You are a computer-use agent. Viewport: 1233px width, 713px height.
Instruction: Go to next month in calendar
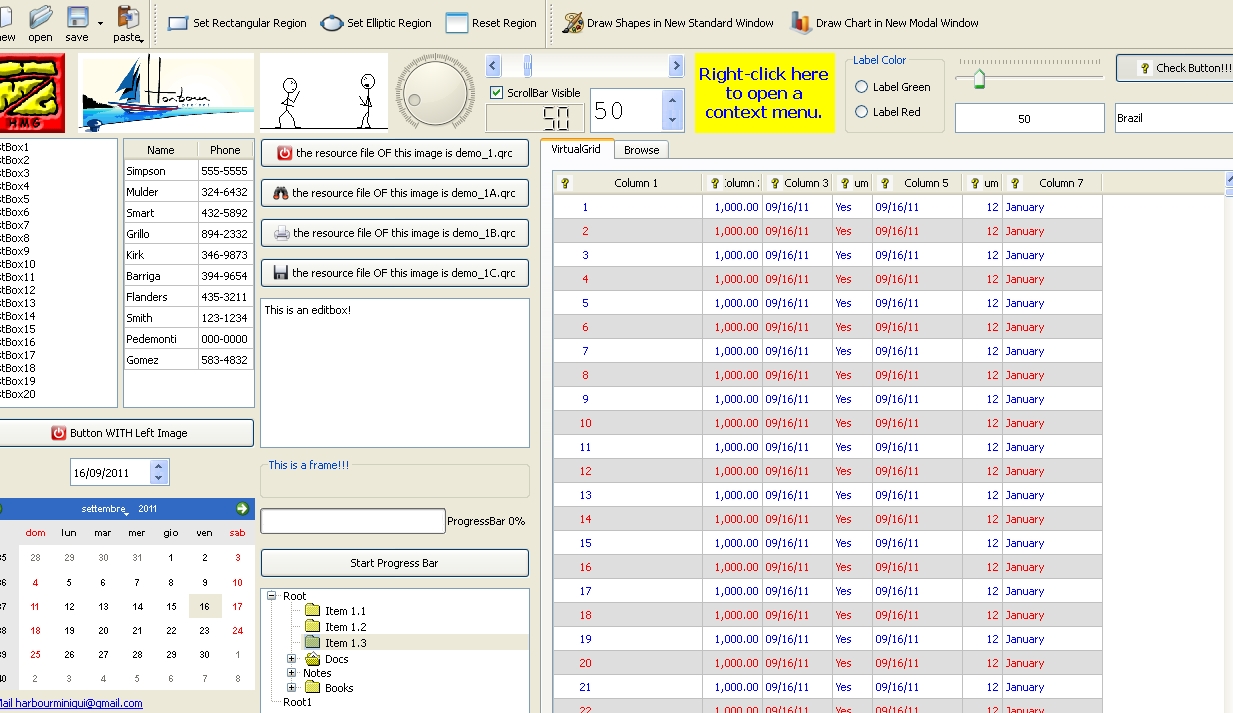click(x=242, y=509)
